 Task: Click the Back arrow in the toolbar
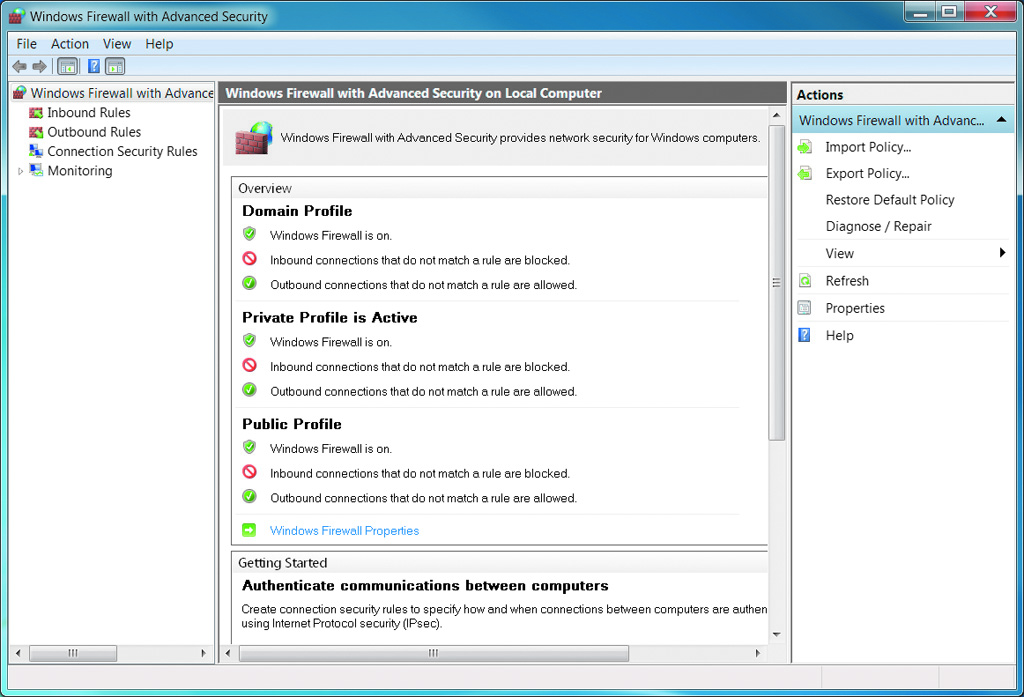pyautogui.click(x=19, y=66)
